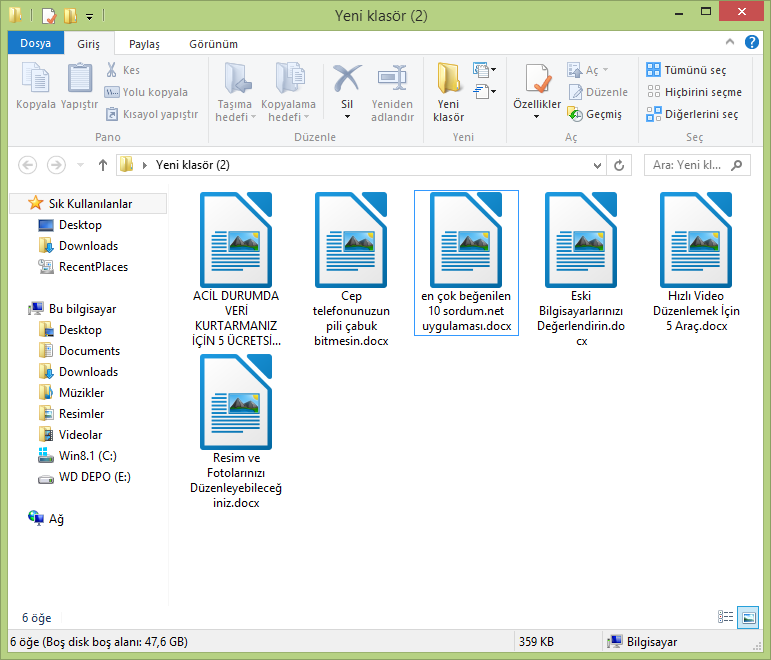Select Hızlı Video Düzenlemek İçin 5 Araç.docx
Viewport: 771px width, 660px height.
[x=696, y=262]
